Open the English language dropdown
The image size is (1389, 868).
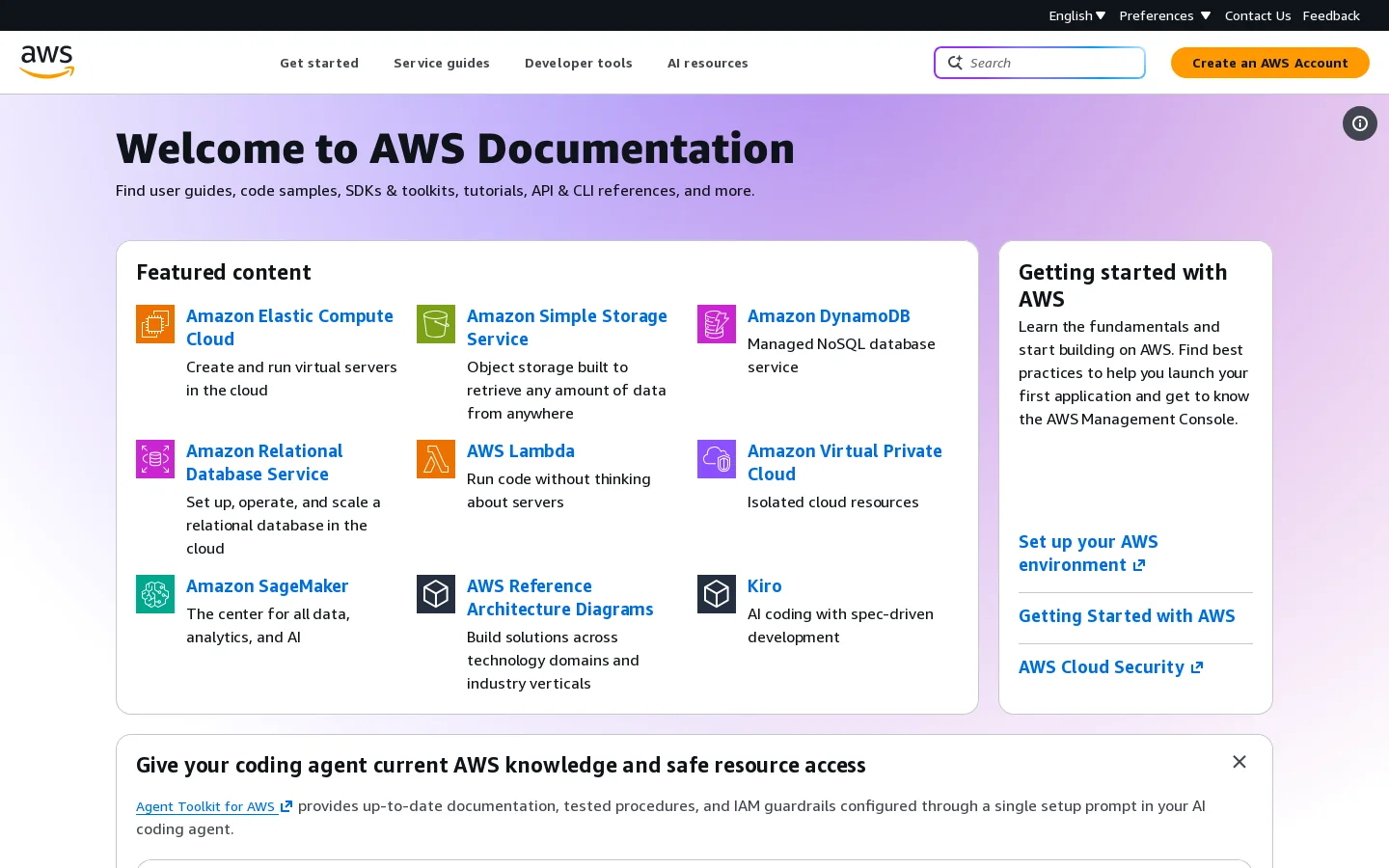tap(1077, 15)
